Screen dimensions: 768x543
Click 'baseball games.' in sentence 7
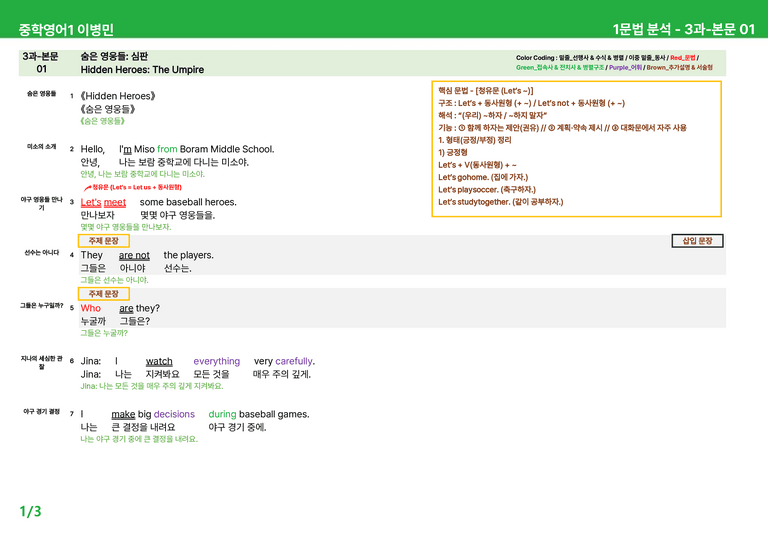point(274,414)
